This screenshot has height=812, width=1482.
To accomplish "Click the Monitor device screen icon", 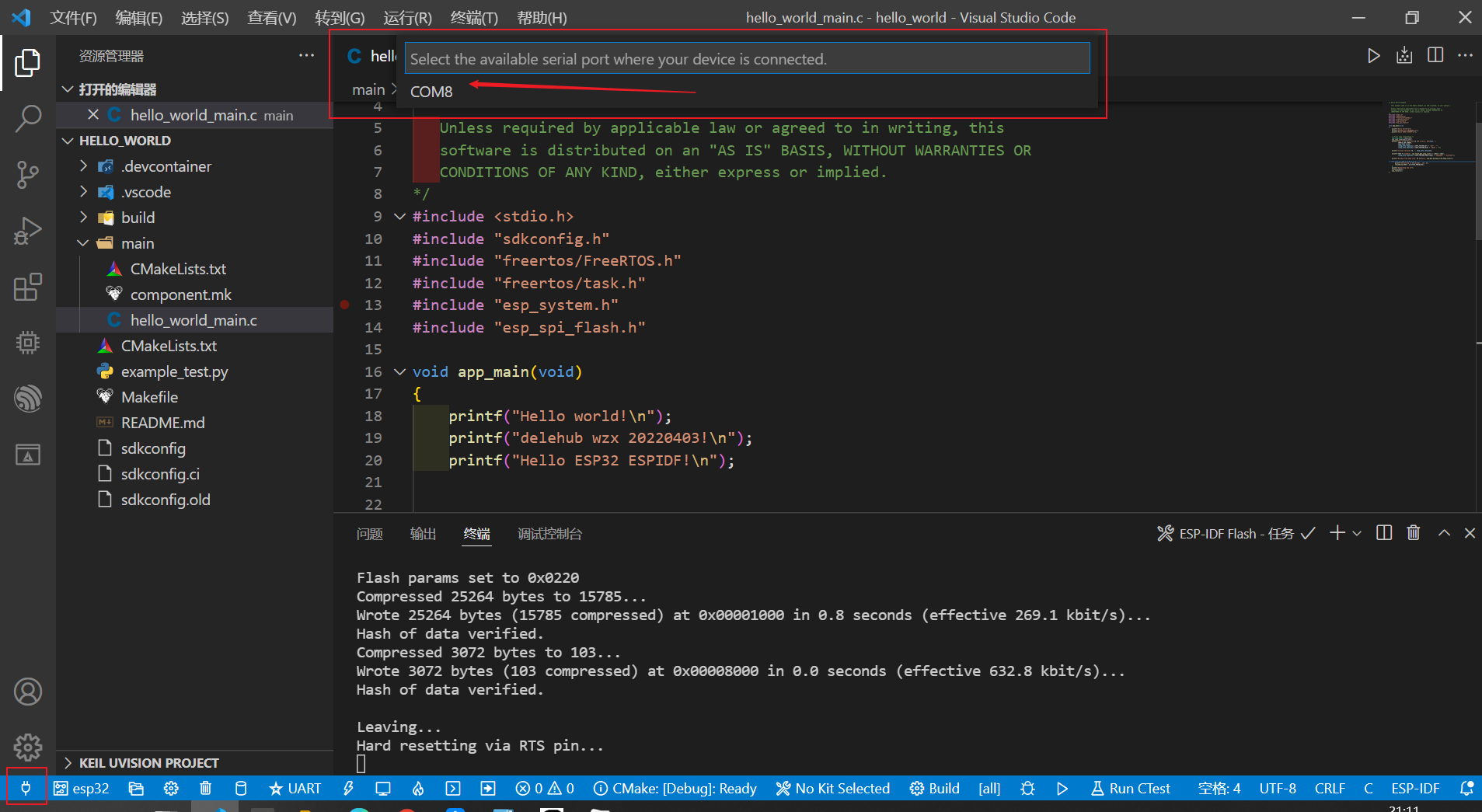I will (383, 788).
